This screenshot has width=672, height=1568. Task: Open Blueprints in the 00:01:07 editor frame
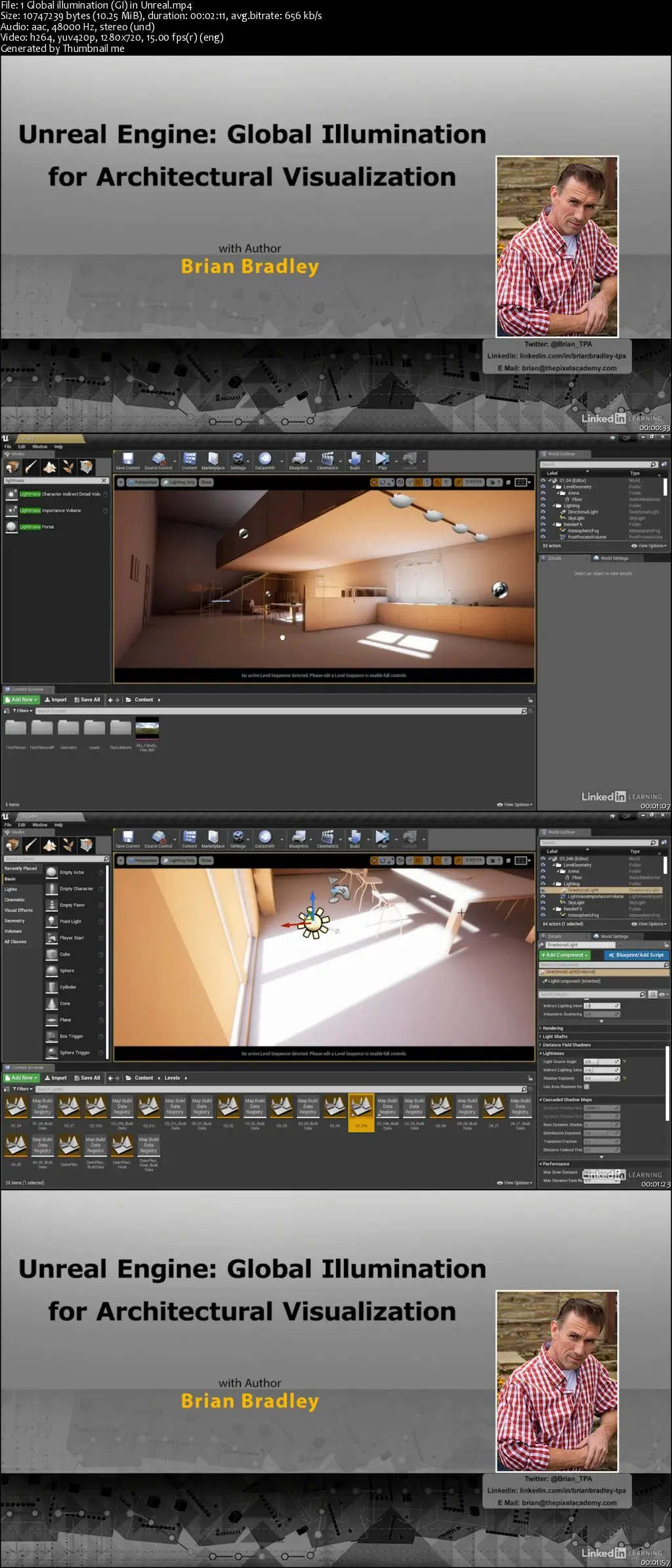[x=299, y=460]
